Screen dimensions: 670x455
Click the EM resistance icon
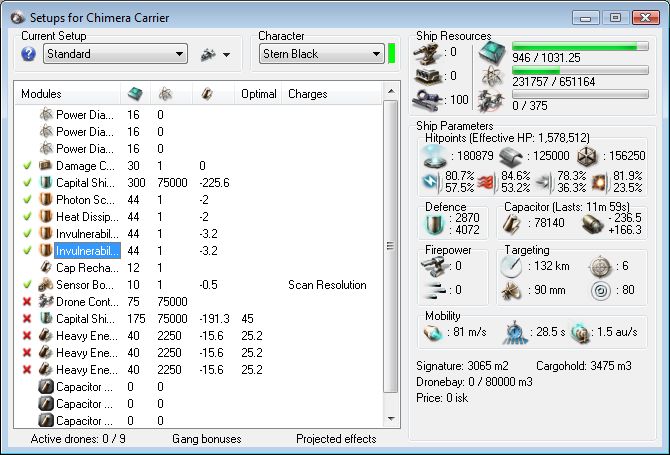pyautogui.click(x=432, y=182)
